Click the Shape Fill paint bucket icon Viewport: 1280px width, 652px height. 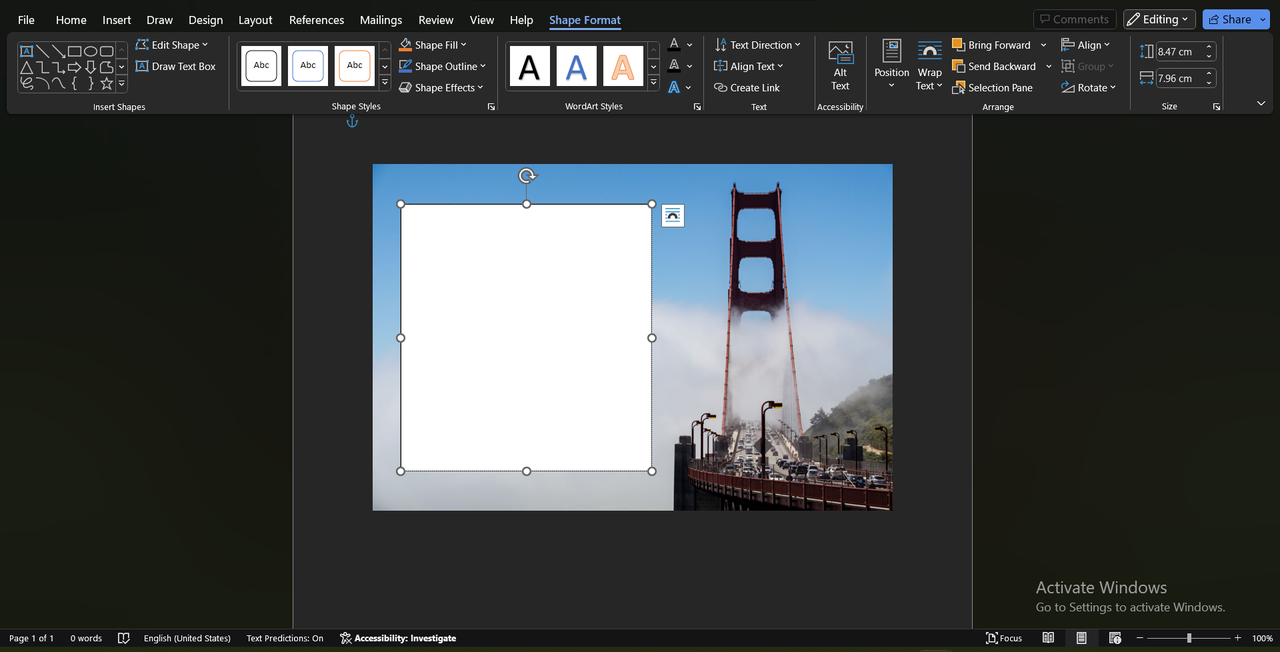click(x=405, y=45)
